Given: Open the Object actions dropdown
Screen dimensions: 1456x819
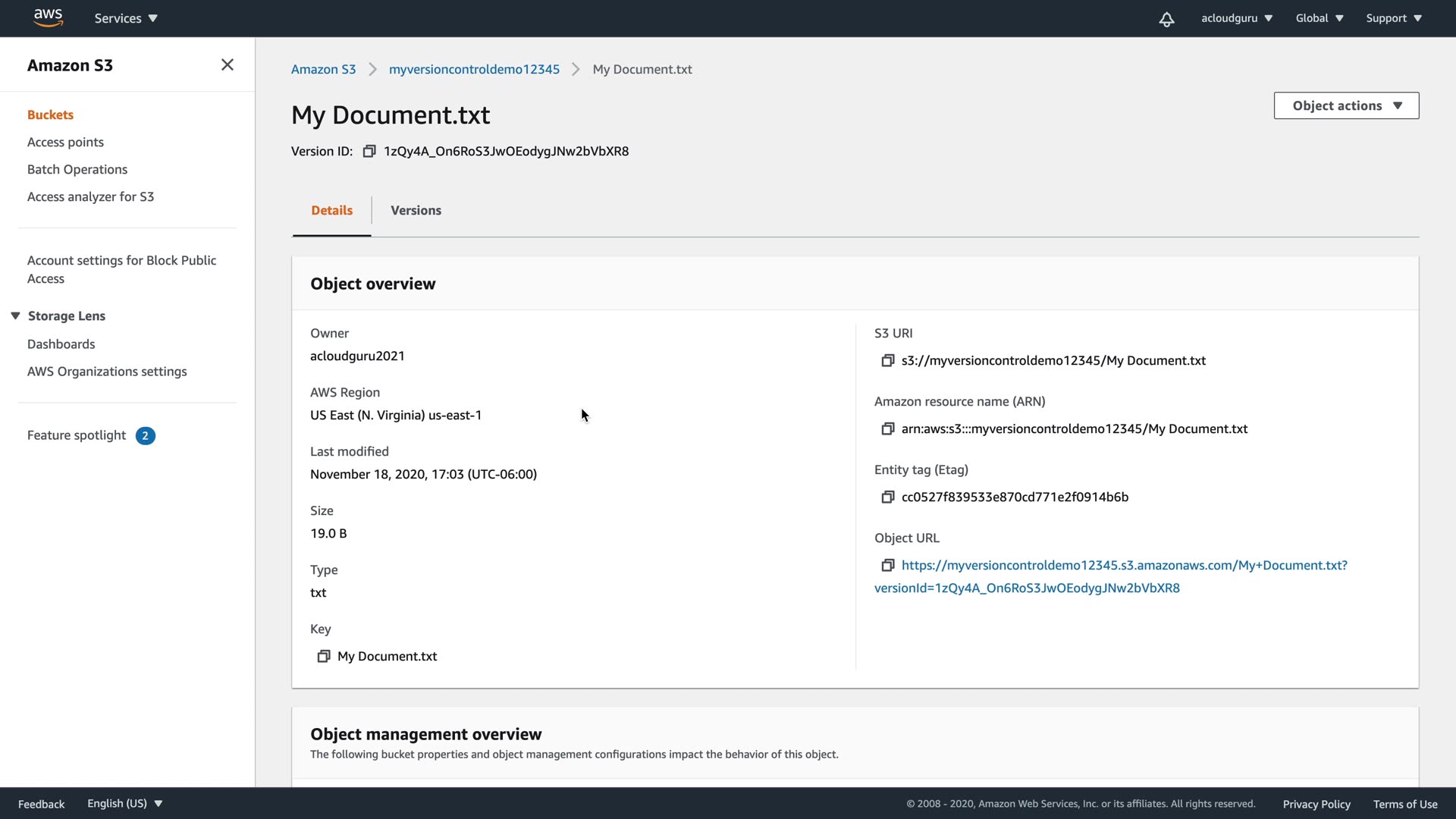Looking at the screenshot, I should (1346, 106).
